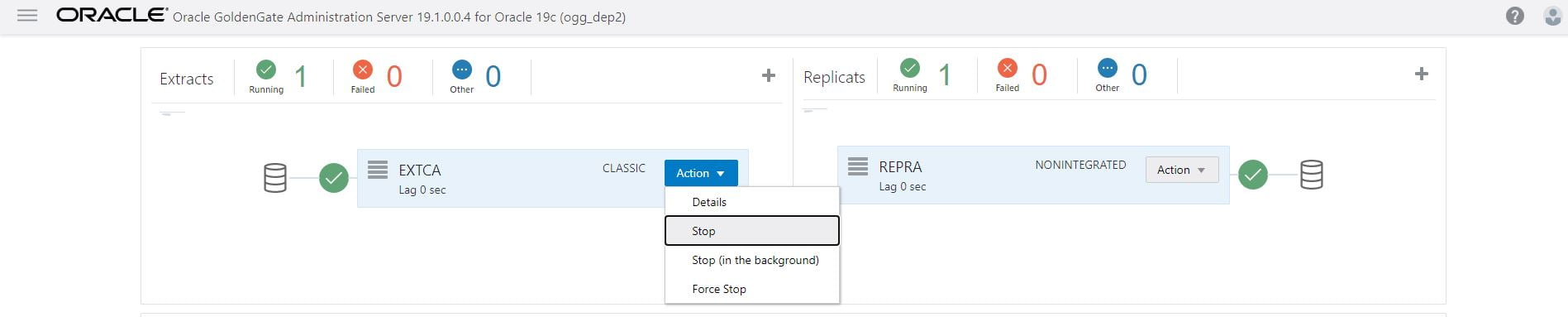Click the CLASSIC type label
The width and height of the screenshot is (1568, 317).
pyautogui.click(x=624, y=168)
